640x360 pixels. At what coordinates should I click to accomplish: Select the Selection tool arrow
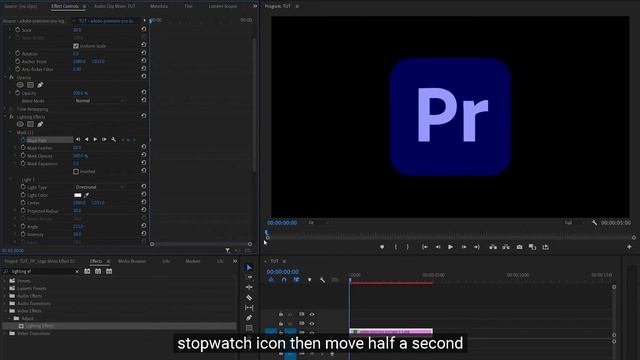pyautogui.click(x=249, y=267)
